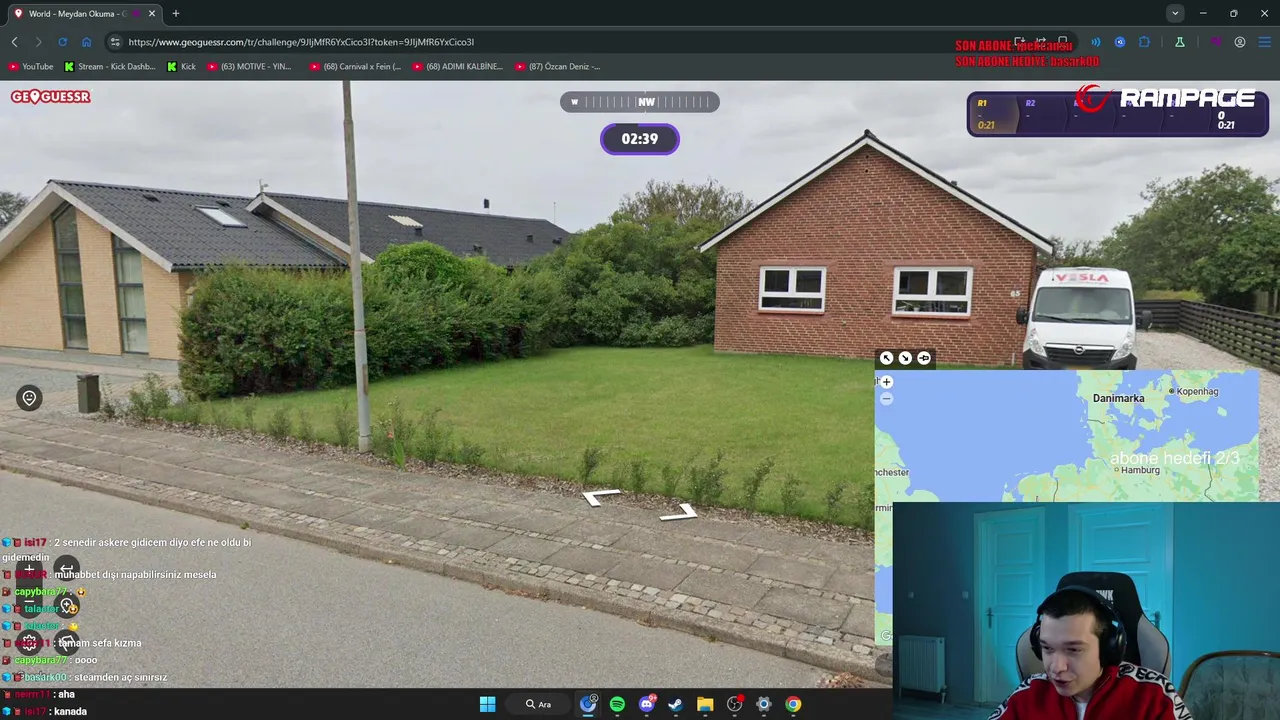This screenshot has height=720, width=1280.
Task: Click the media casting sound-wave icon
Action: [1096, 42]
